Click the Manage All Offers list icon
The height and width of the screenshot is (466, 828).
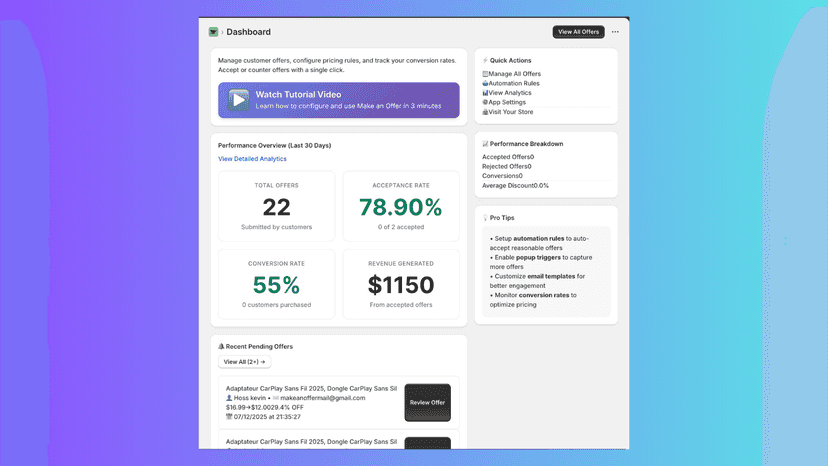[x=485, y=74]
